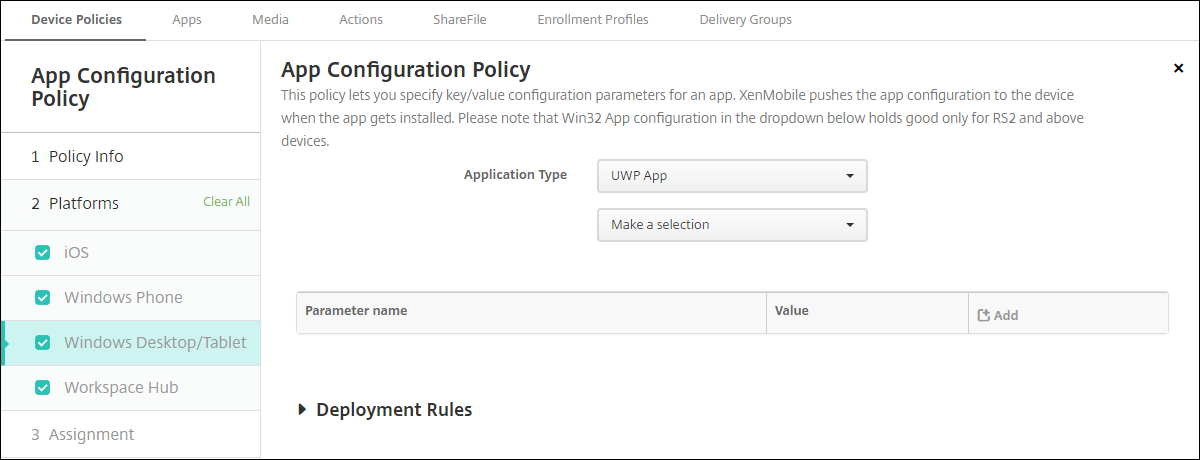Switch to the Delivery Groups tab
Image resolution: width=1200 pixels, height=460 pixels.
pyautogui.click(x=745, y=20)
